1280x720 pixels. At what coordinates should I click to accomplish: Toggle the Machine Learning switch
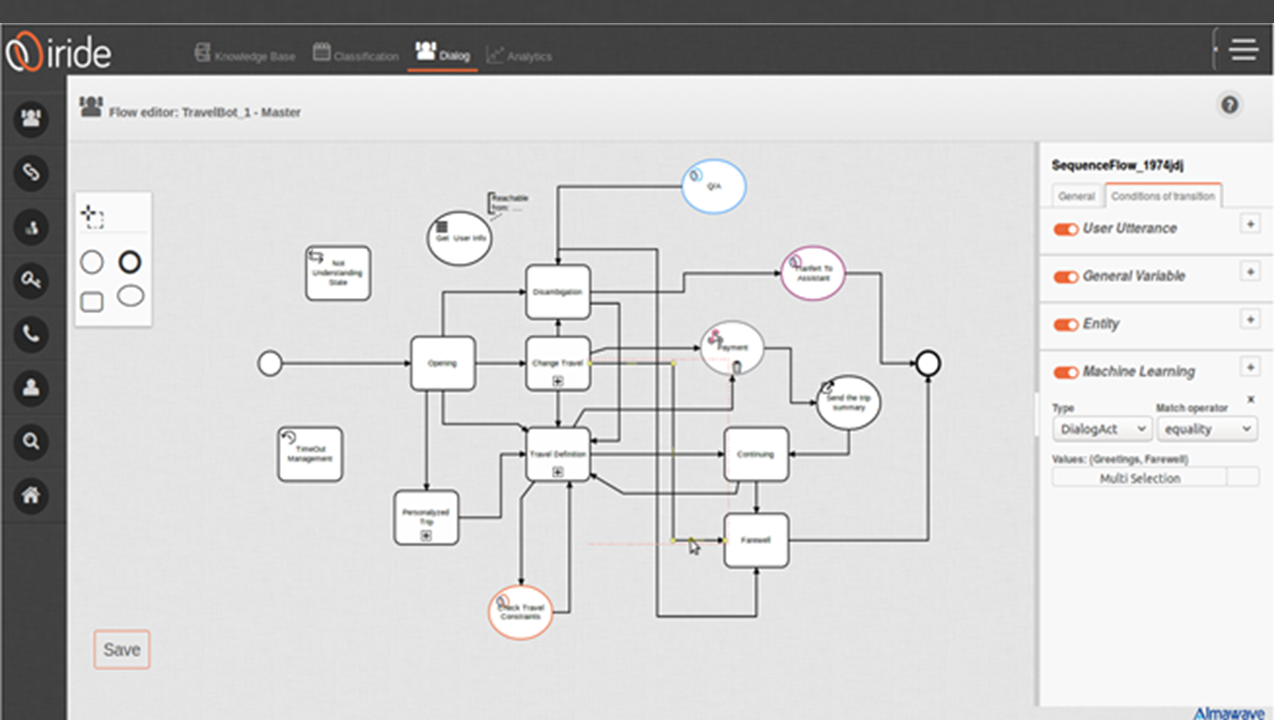(x=1066, y=372)
